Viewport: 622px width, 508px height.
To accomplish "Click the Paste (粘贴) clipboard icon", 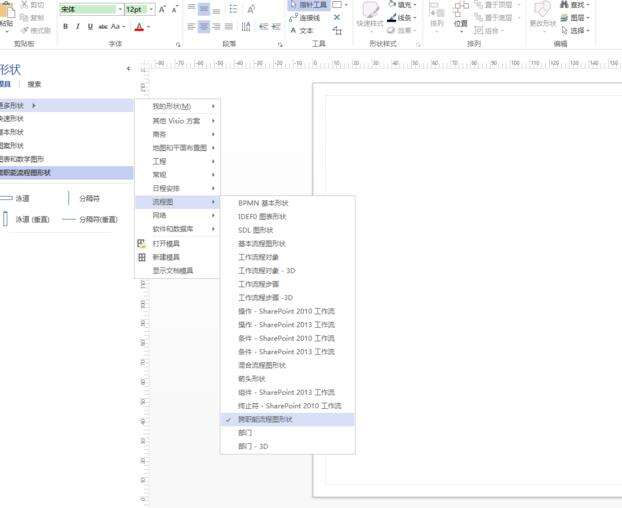I will click(x=6, y=10).
